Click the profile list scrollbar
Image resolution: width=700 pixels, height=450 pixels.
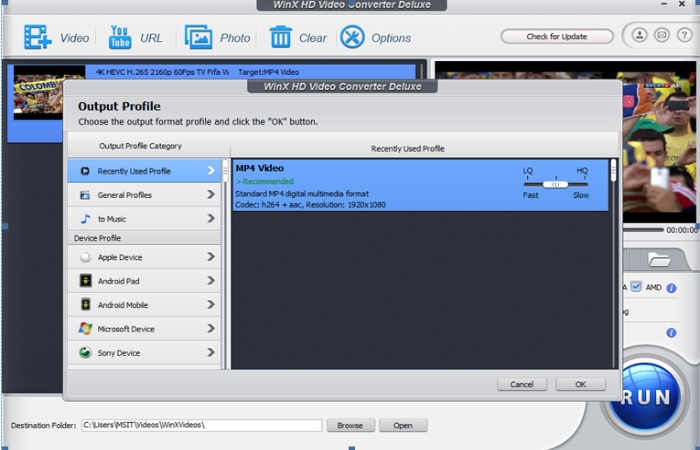[614, 171]
